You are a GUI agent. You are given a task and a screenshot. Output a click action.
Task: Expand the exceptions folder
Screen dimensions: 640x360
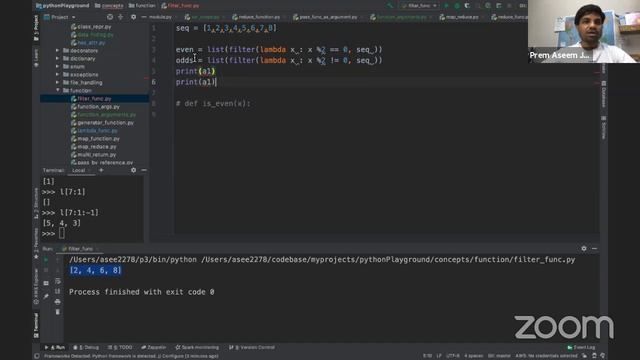click(x=58, y=75)
